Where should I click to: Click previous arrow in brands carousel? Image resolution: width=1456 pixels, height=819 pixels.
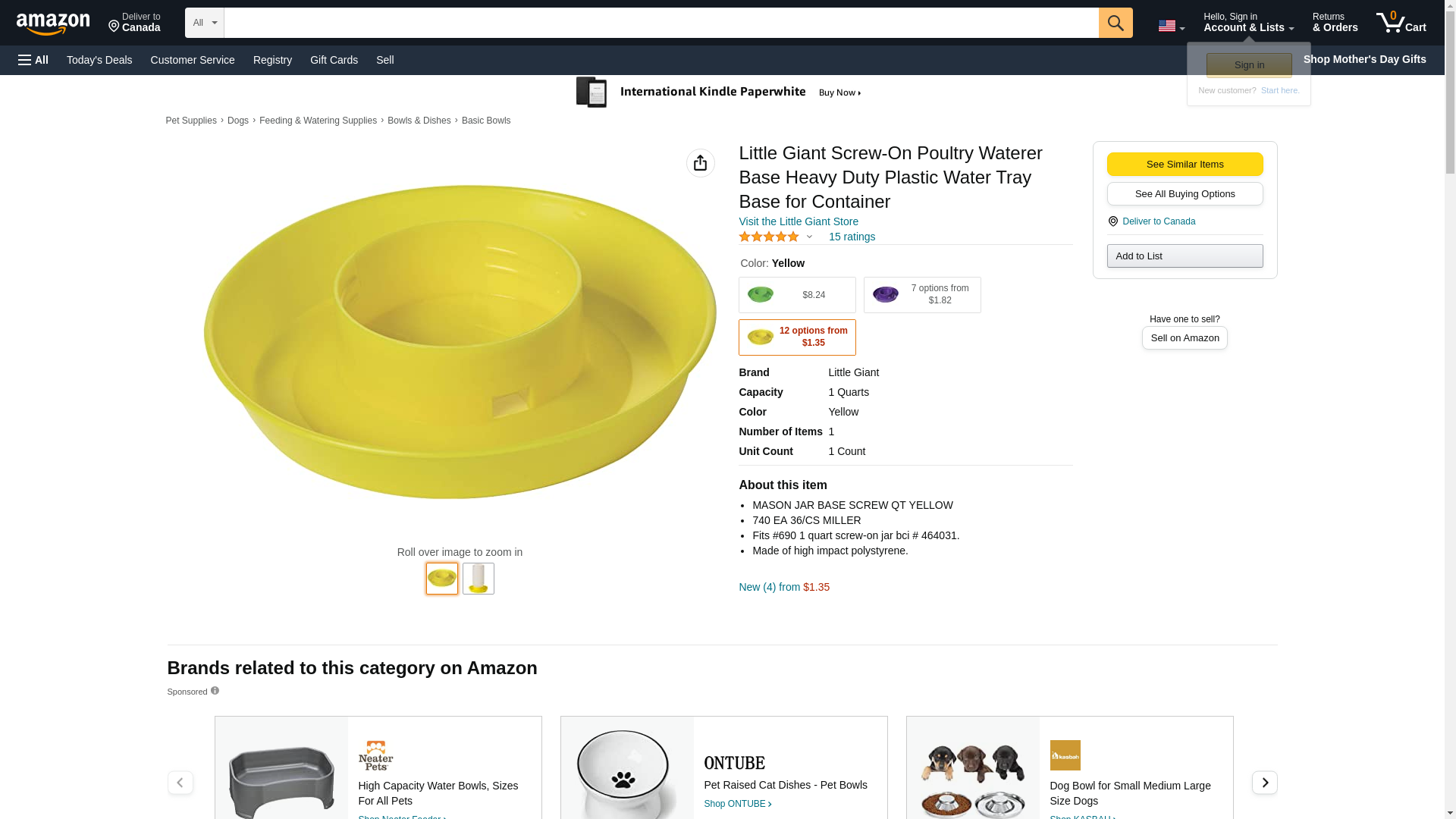tap(180, 782)
